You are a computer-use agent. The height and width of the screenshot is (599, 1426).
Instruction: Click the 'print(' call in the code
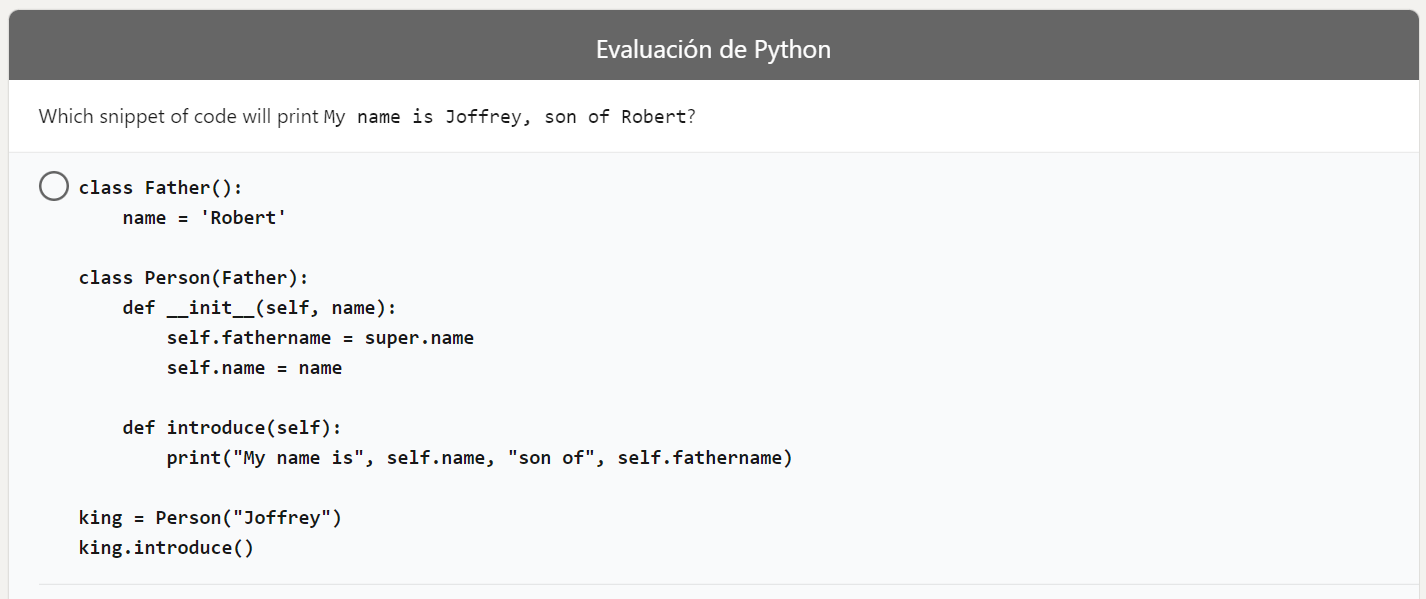coord(199,458)
